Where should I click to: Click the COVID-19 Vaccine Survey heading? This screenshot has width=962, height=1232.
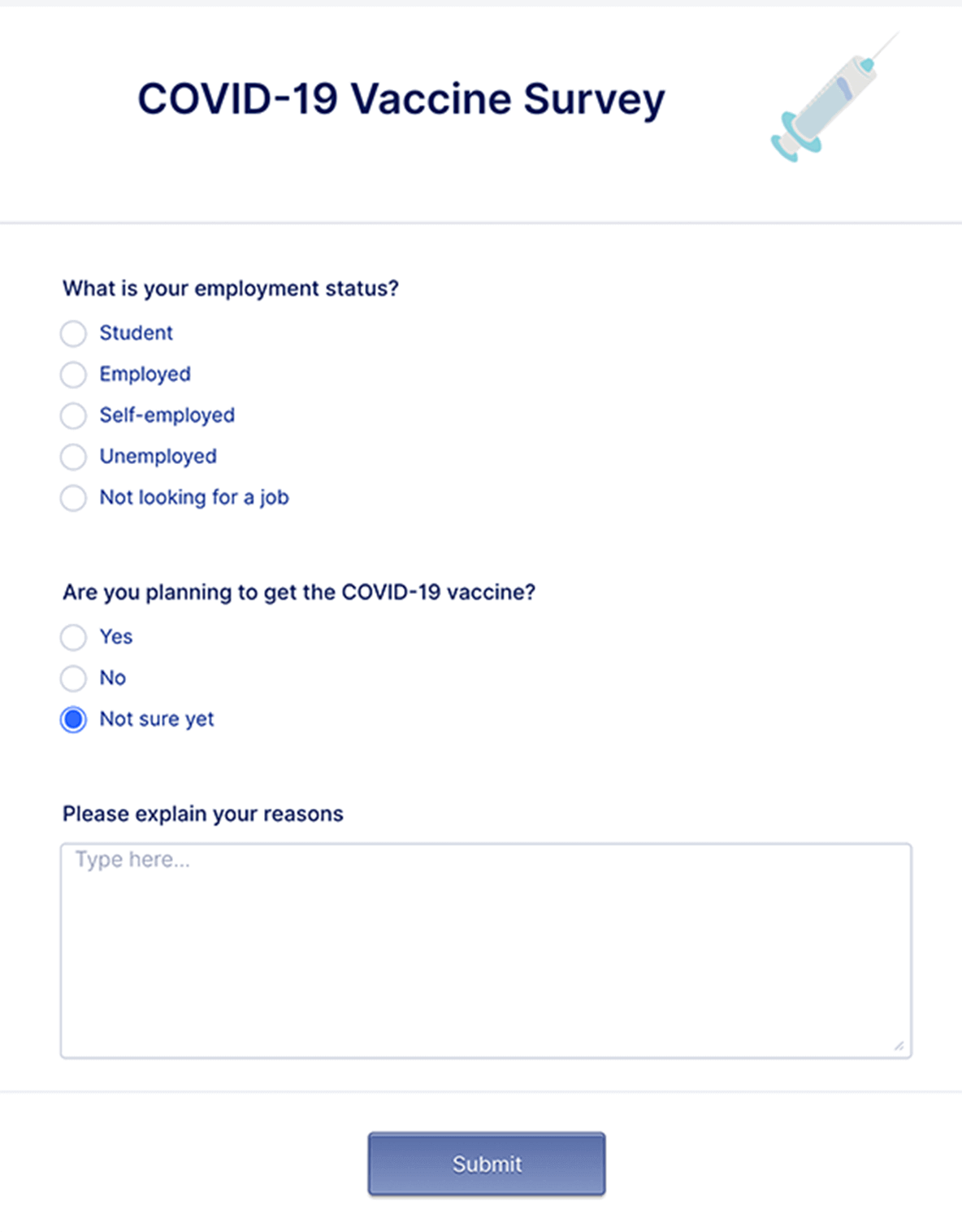pos(401,99)
